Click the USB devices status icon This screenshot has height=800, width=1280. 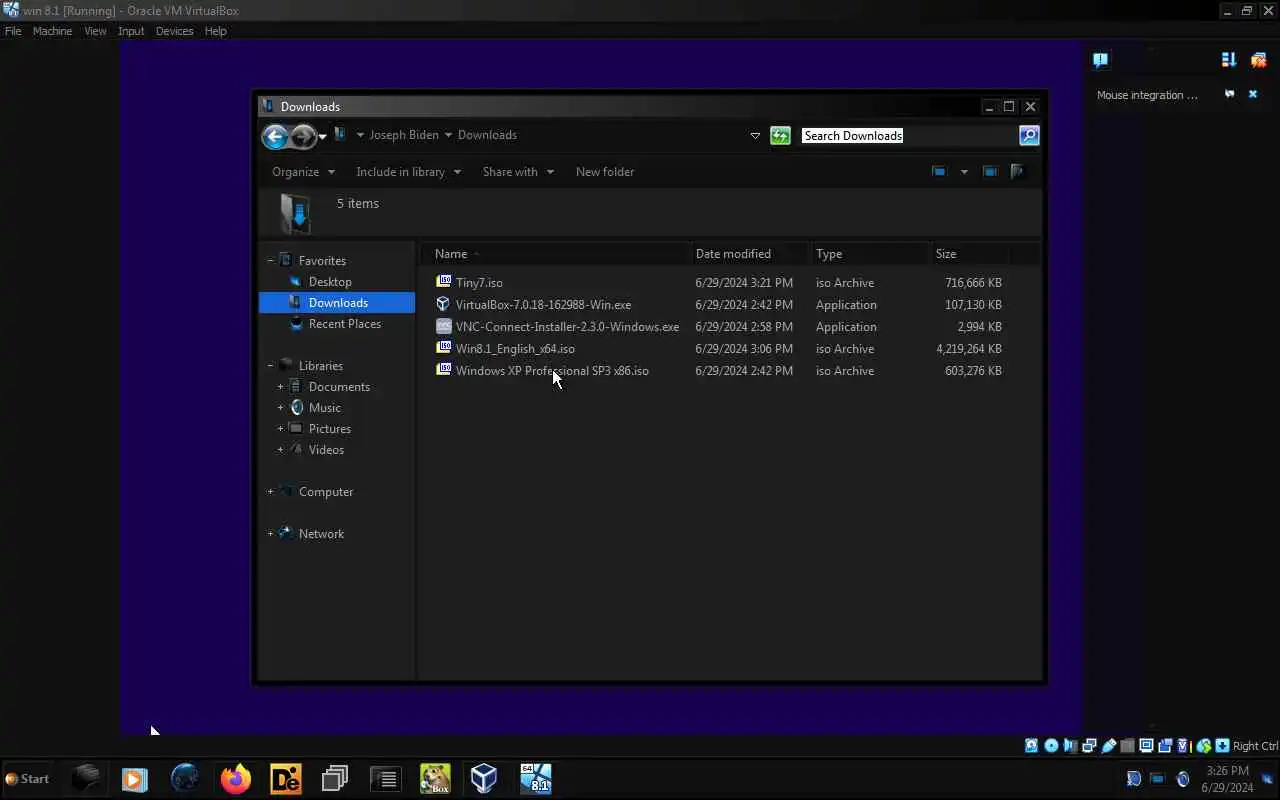point(1108,746)
